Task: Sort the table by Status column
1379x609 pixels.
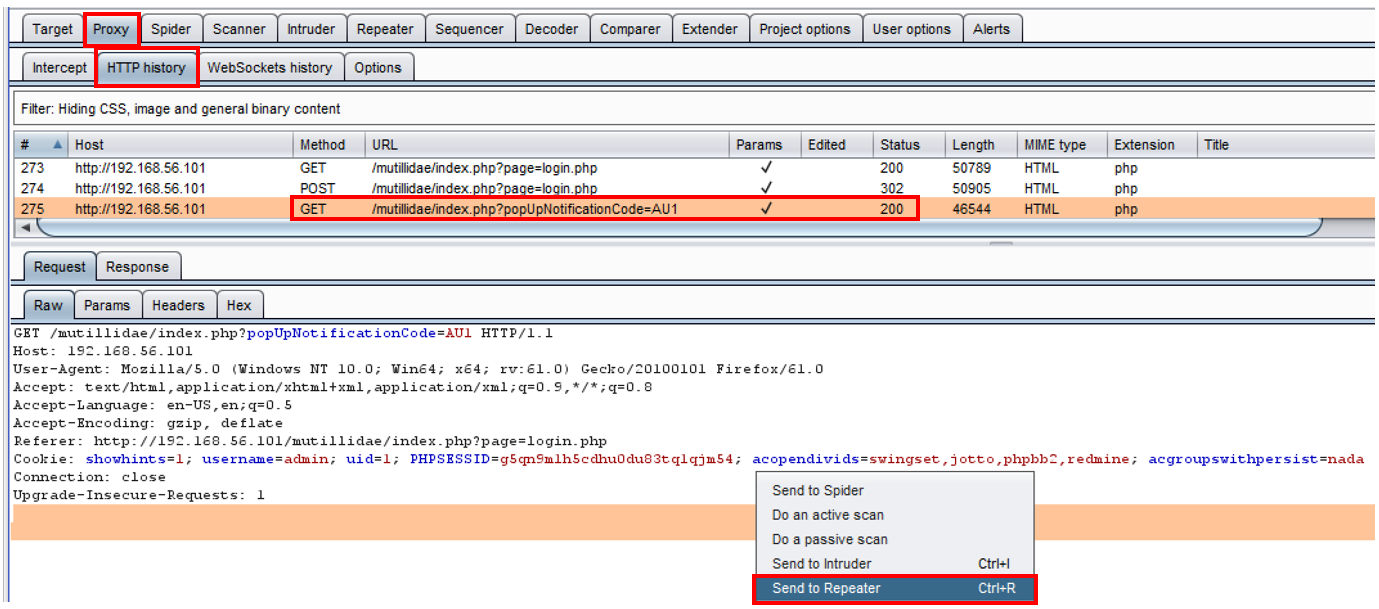Action: click(x=899, y=145)
